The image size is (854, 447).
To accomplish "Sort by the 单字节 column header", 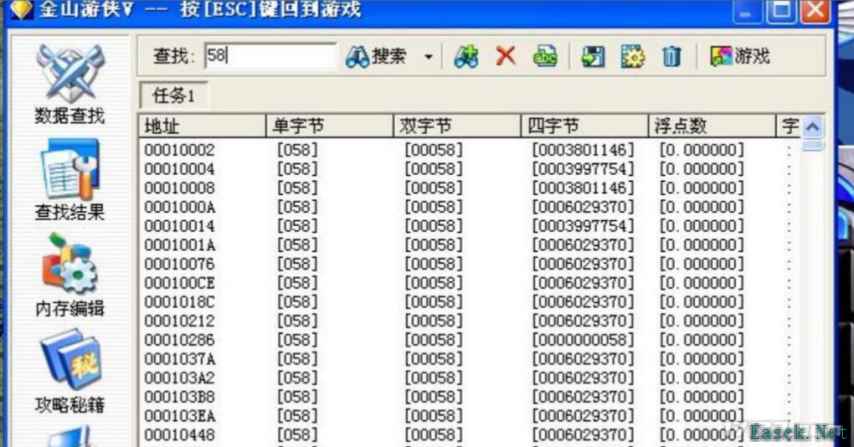I will point(330,126).
